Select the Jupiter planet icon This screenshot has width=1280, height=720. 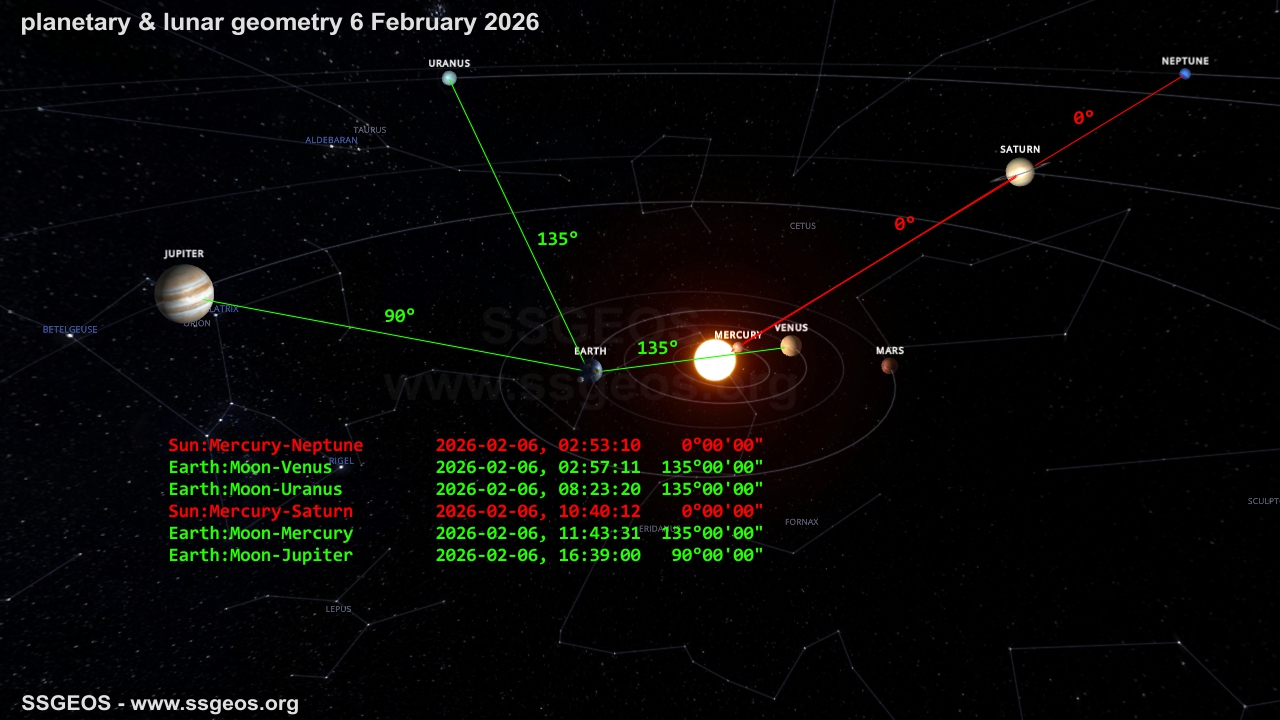pyautogui.click(x=184, y=295)
